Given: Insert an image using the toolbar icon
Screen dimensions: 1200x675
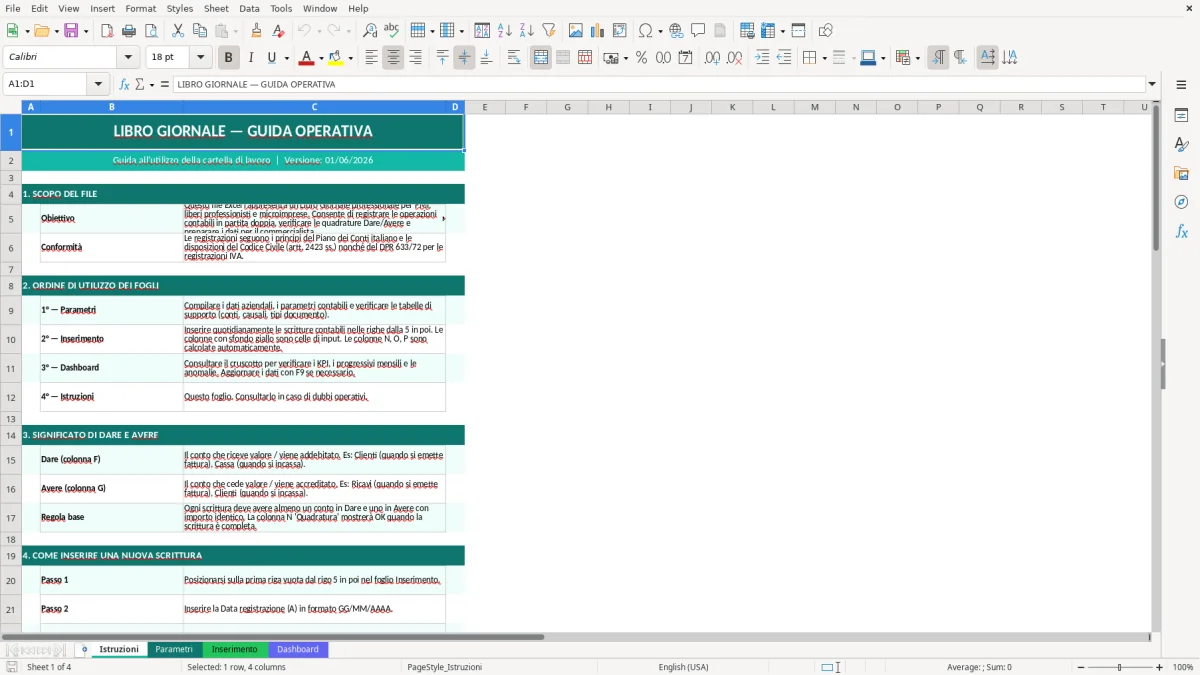Looking at the screenshot, I should coord(576,31).
